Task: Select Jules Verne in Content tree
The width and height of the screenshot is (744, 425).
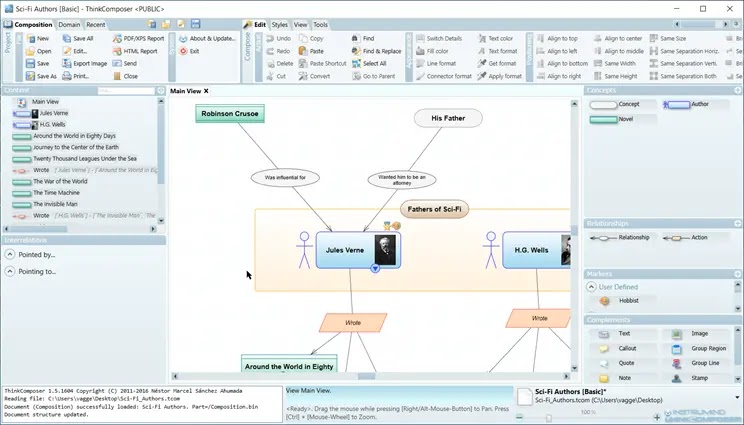Action: [54, 113]
